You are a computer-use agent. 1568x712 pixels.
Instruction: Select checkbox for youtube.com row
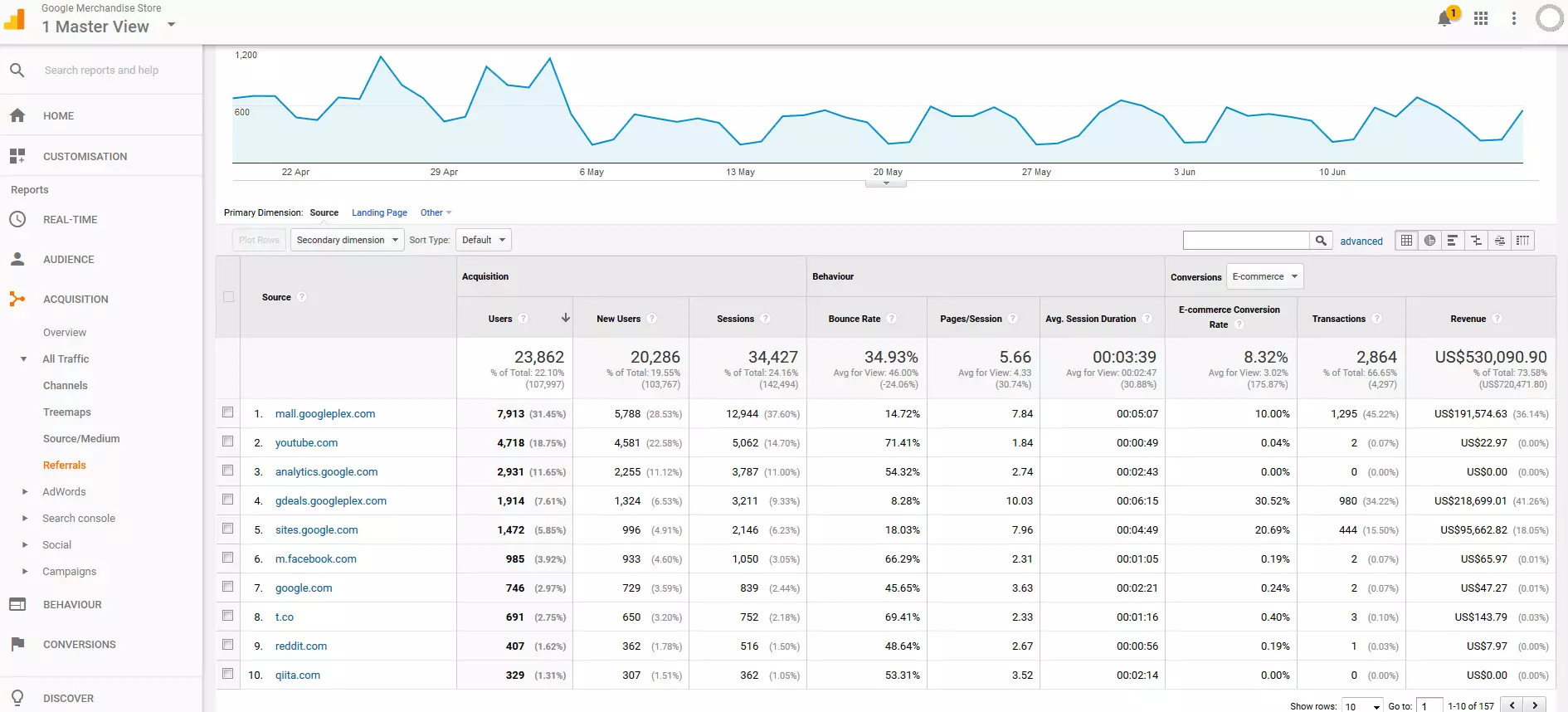(228, 441)
